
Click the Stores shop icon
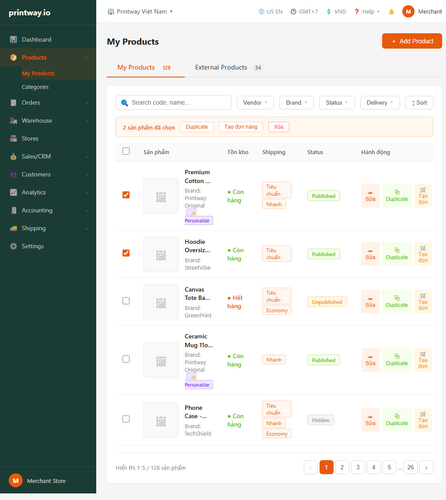(x=13, y=139)
